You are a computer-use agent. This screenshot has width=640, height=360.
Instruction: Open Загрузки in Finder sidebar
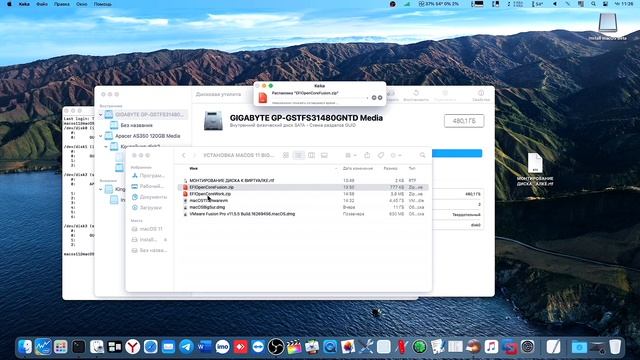tap(147, 207)
